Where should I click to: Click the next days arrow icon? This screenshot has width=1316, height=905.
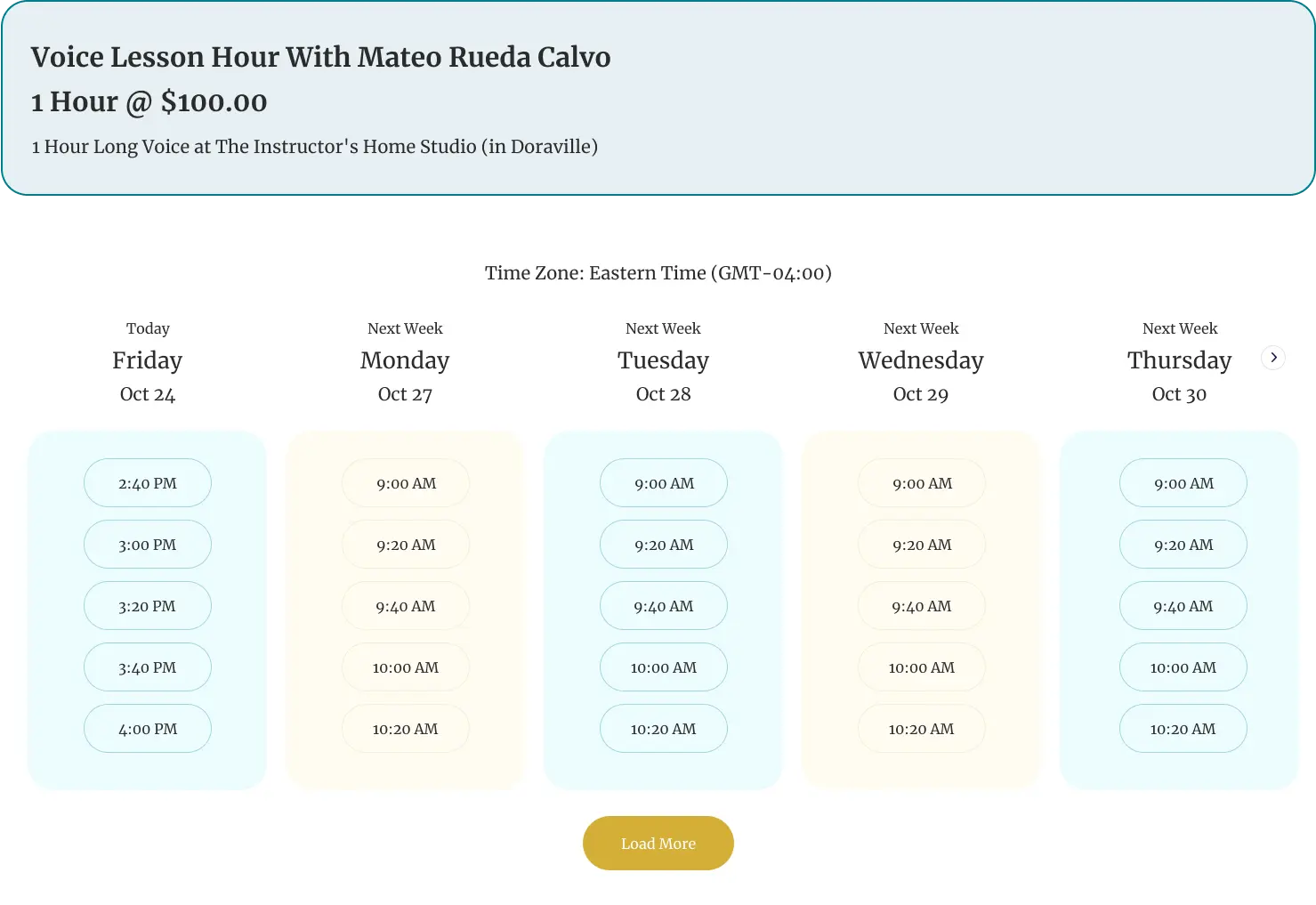click(x=1273, y=358)
